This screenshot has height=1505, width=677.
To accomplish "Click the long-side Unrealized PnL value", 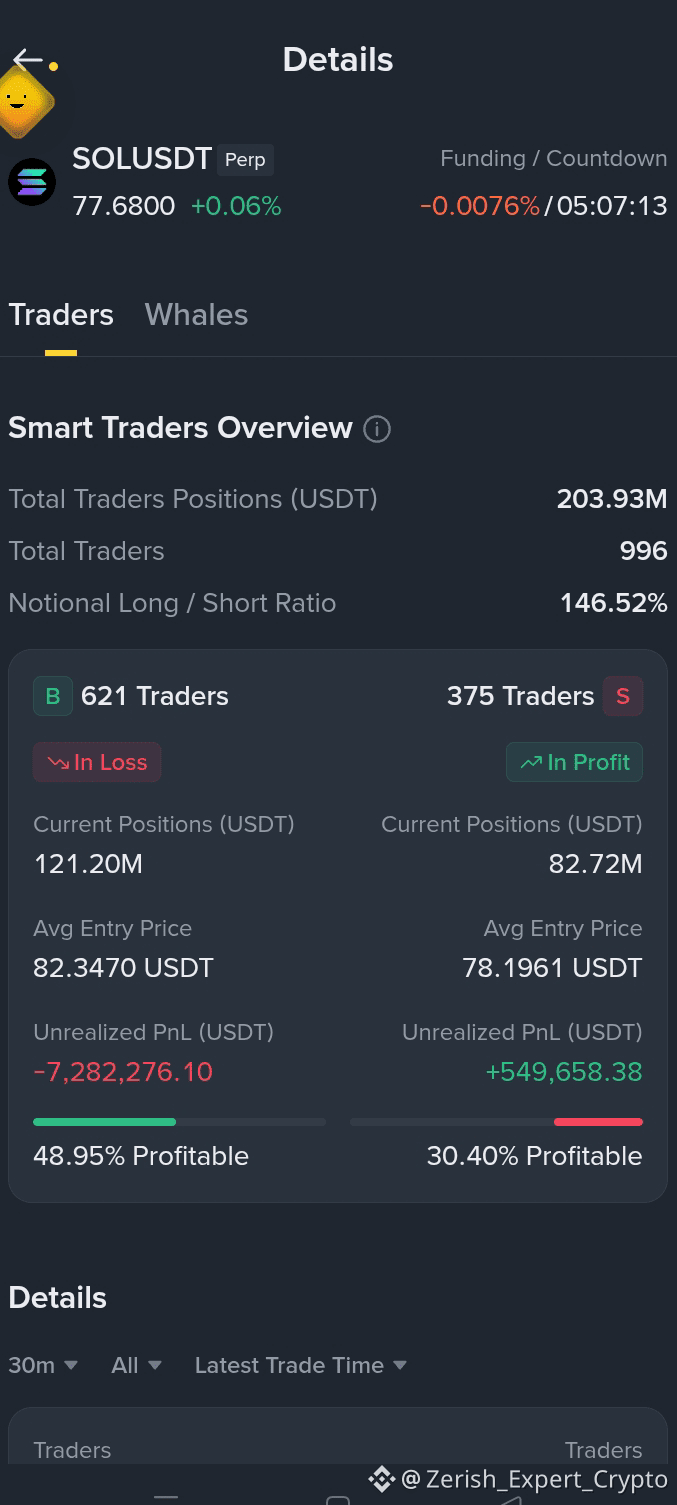I will pos(123,1072).
